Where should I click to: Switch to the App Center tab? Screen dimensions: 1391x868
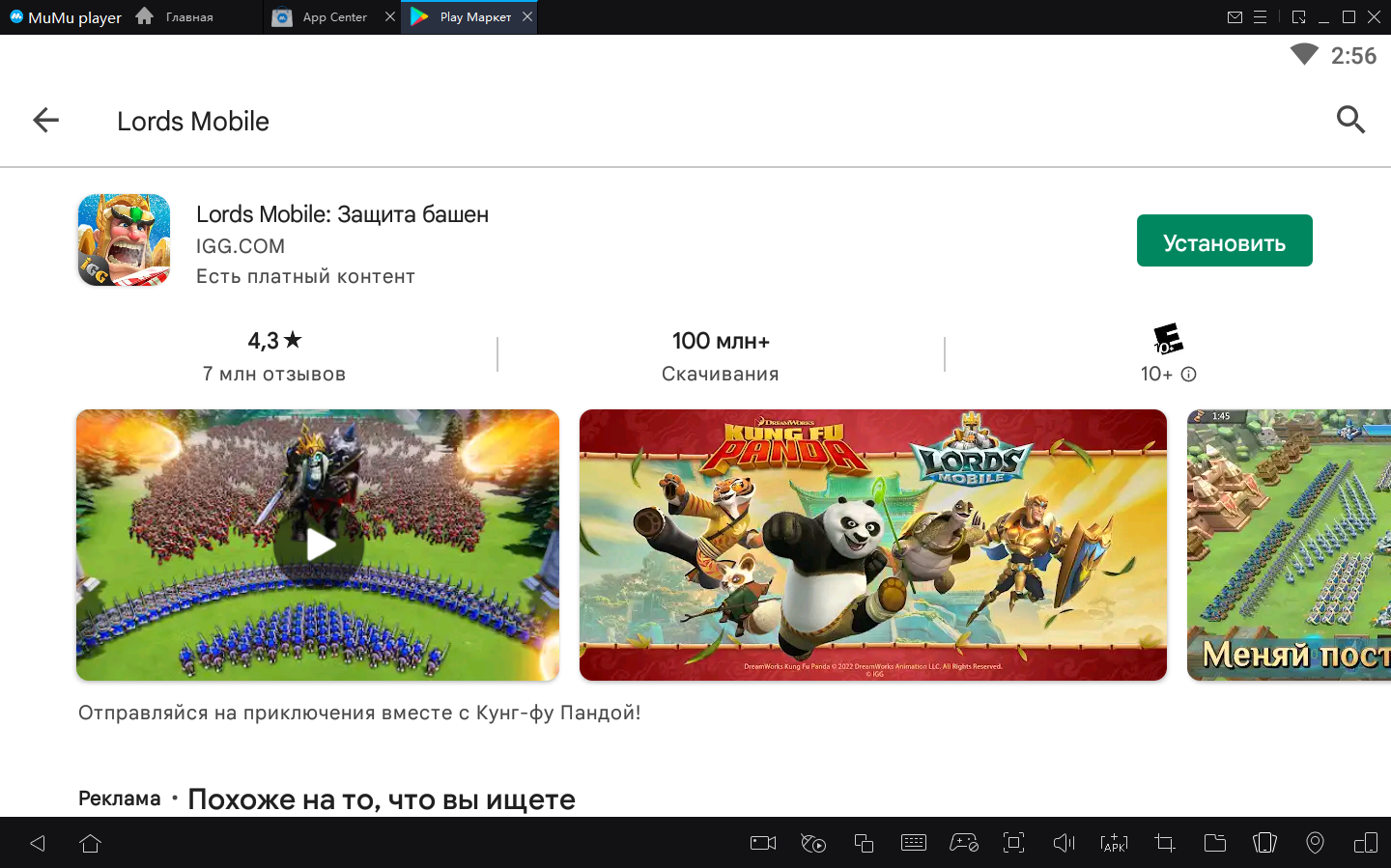333,17
